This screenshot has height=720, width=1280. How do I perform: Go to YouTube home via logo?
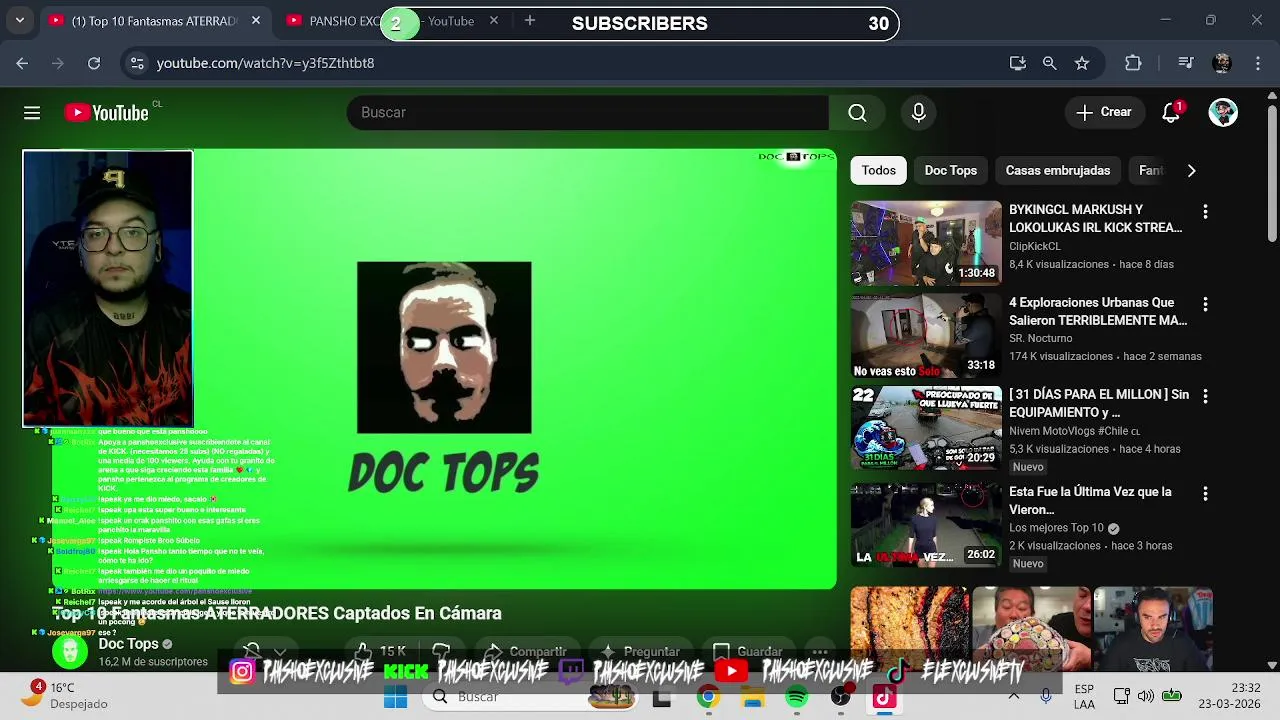[107, 113]
